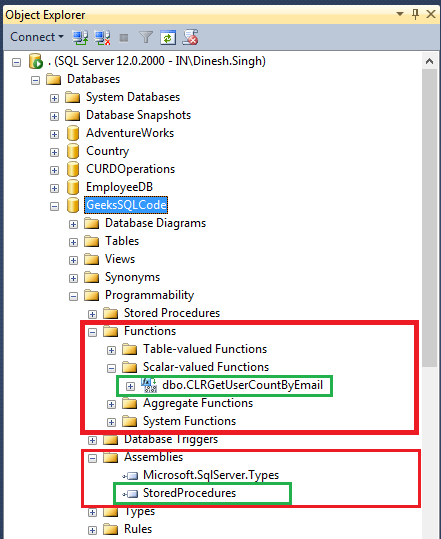Click the Tables folder icon
The width and height of the screenshot is (441, 539).
point(91,241)
